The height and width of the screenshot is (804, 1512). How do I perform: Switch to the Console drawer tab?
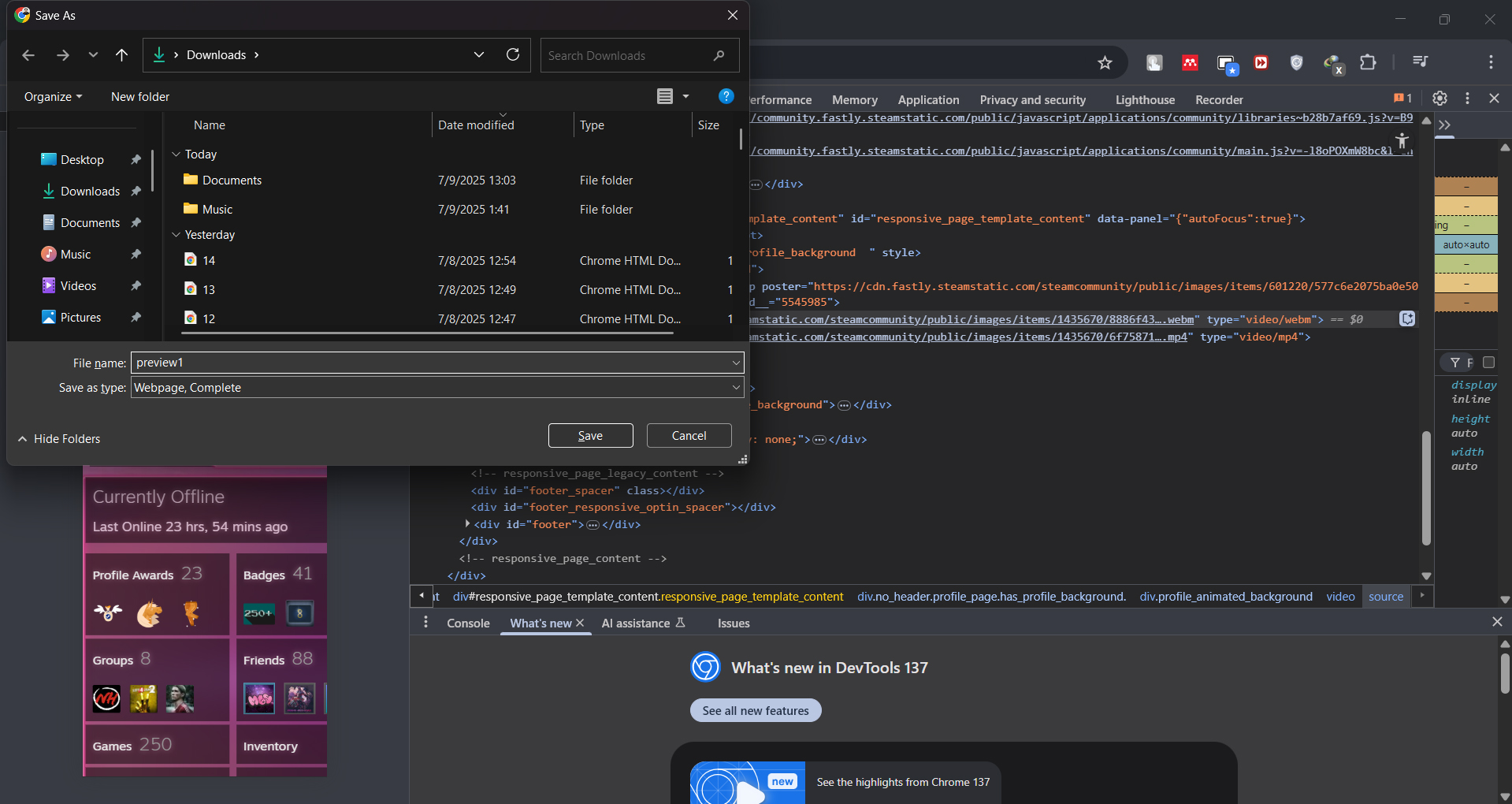(x=468, y=623)
